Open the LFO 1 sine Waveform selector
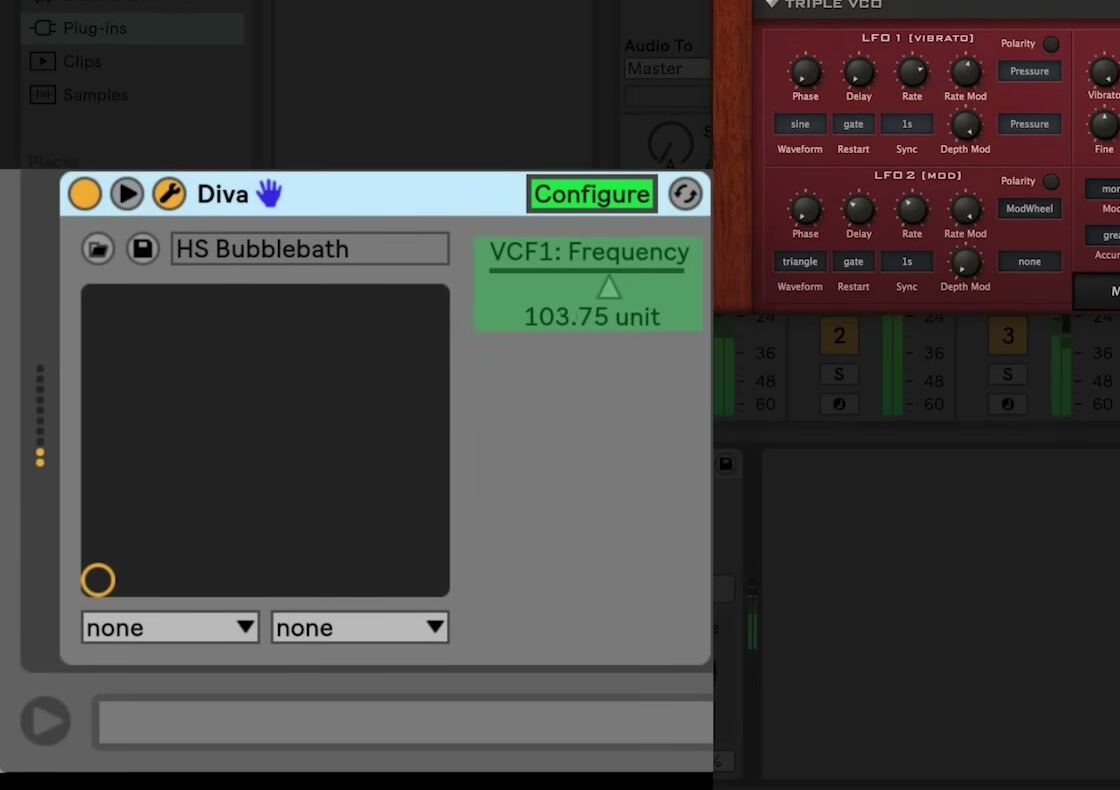 click(800, 124)
